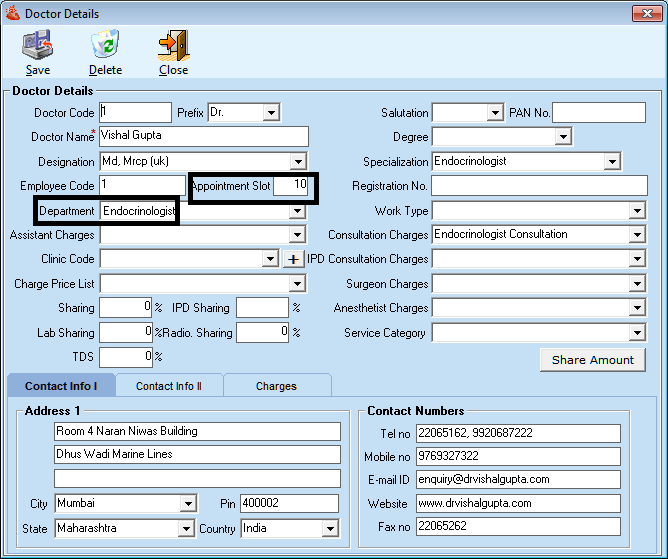Switch to the Contact Info II tab

point(168,386)
